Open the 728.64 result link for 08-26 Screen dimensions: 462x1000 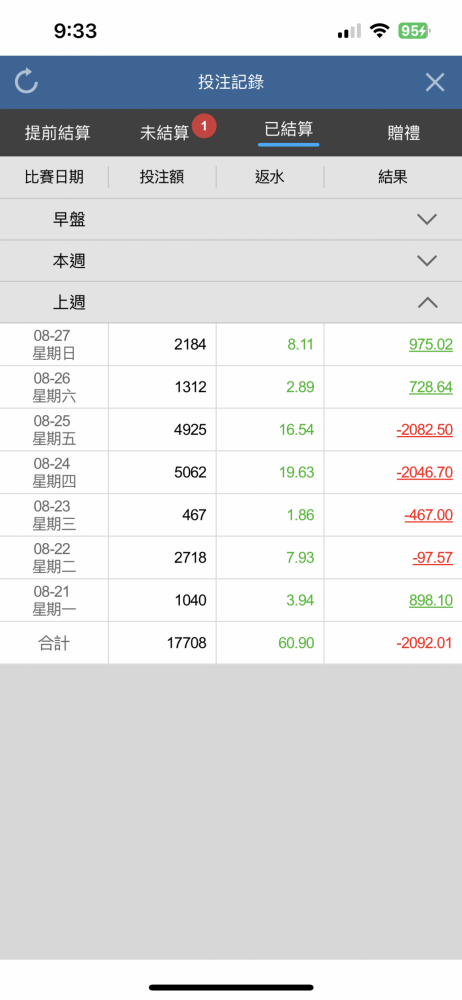coord(431,387)
